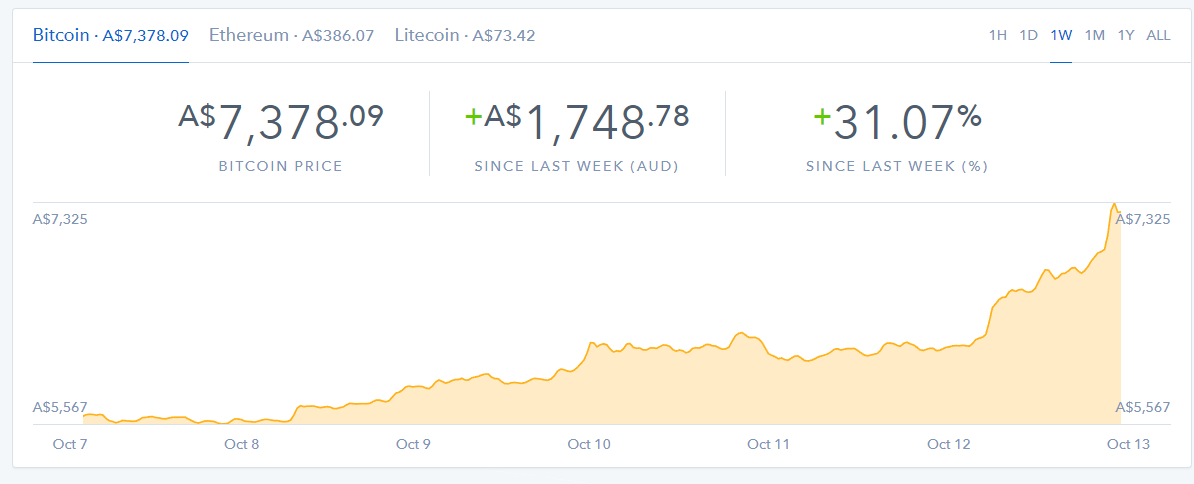
Task: Click the left A$5,567 axis label
Action: tap(60, 407)
